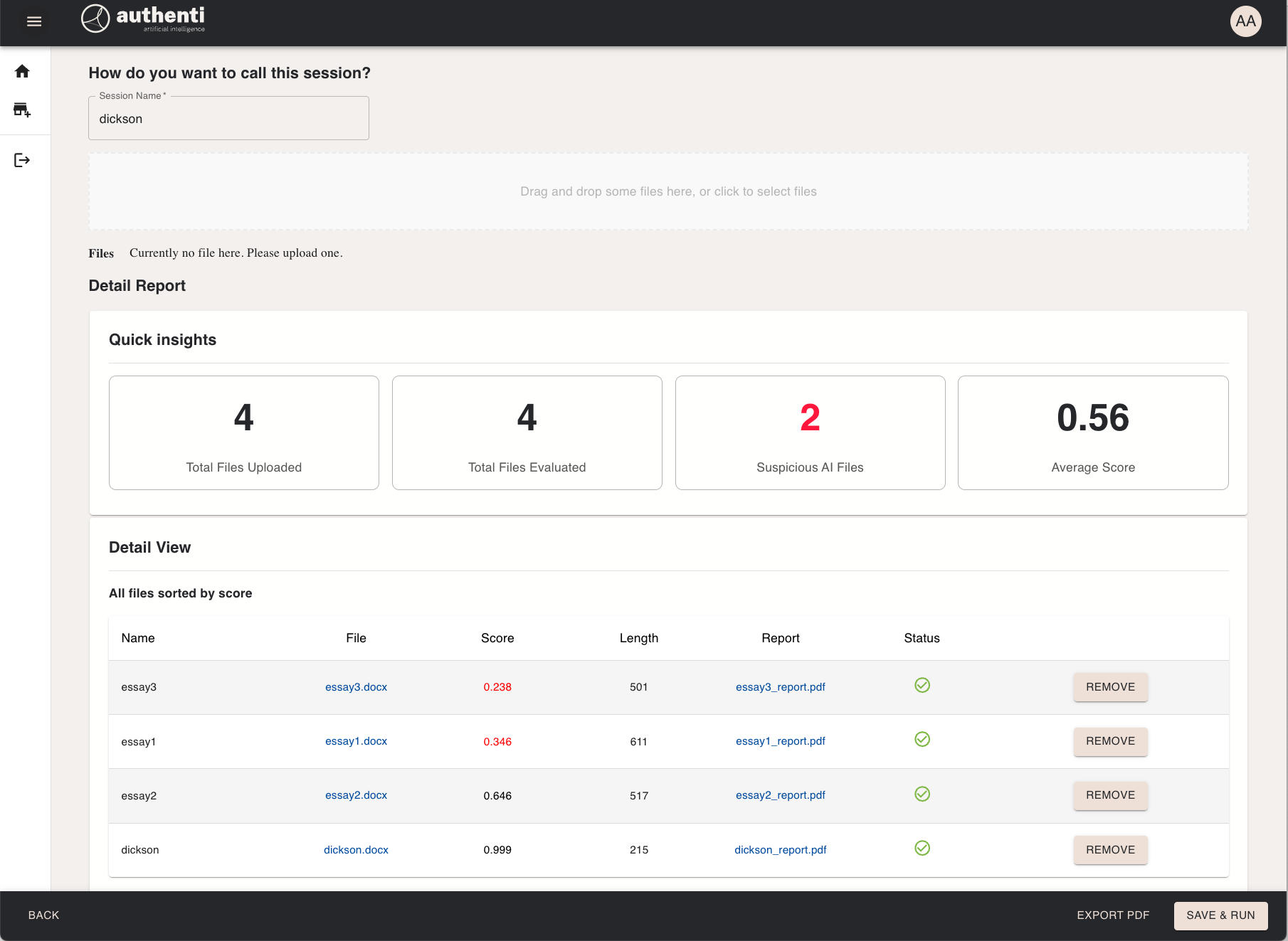The width and height of the screenshot is (1288, 941).
Task: Click the Report column header
Action: 781,638
